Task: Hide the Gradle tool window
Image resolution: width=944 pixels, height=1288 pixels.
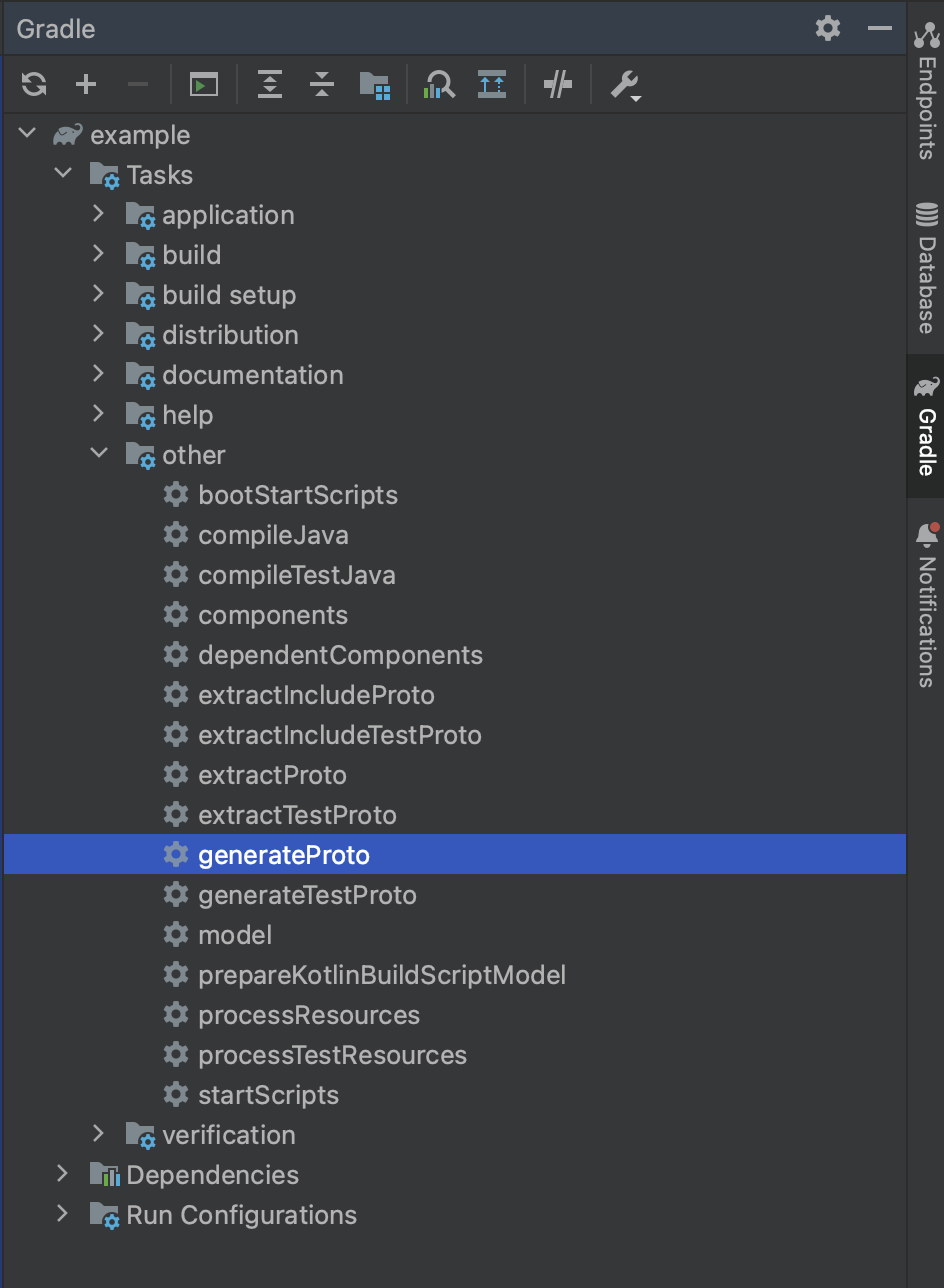Action: [880, 28]
